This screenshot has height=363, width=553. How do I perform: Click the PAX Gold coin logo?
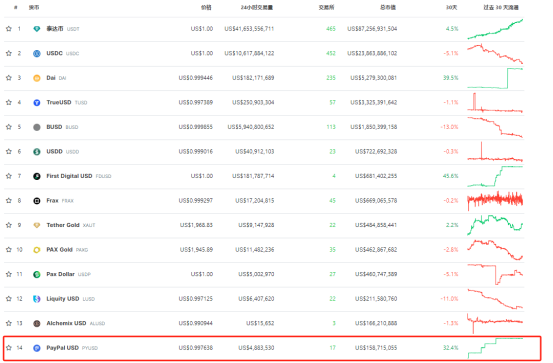[37, 250]
